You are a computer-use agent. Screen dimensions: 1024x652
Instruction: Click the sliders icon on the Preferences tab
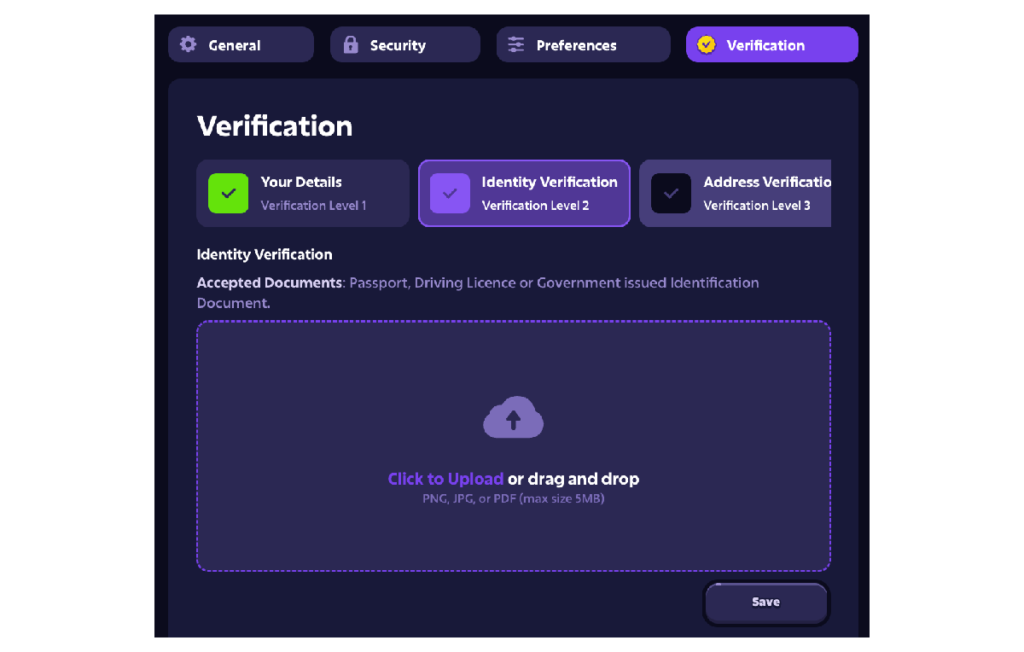(x=516, y=45)
